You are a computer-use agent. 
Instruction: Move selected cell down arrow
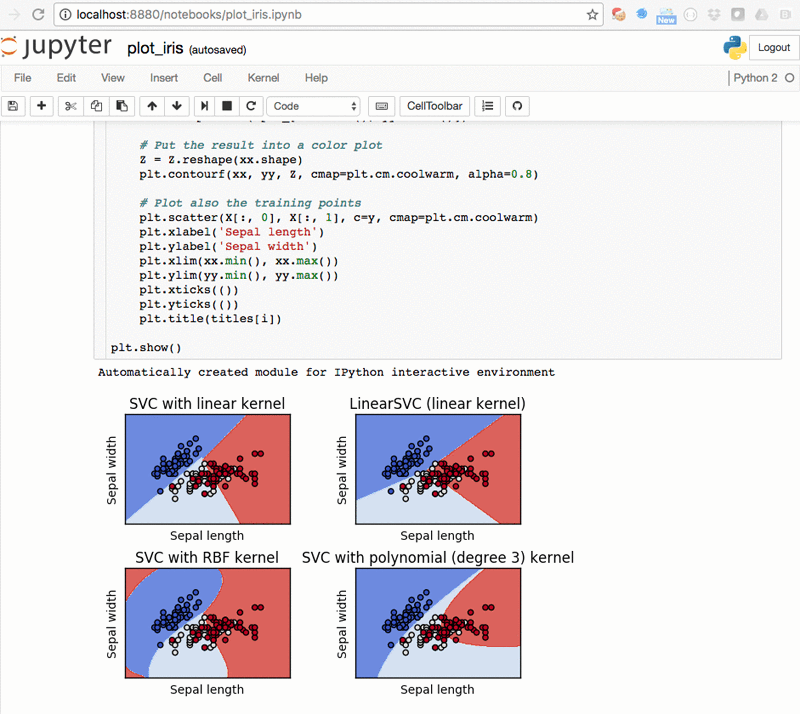click(177, 106)
